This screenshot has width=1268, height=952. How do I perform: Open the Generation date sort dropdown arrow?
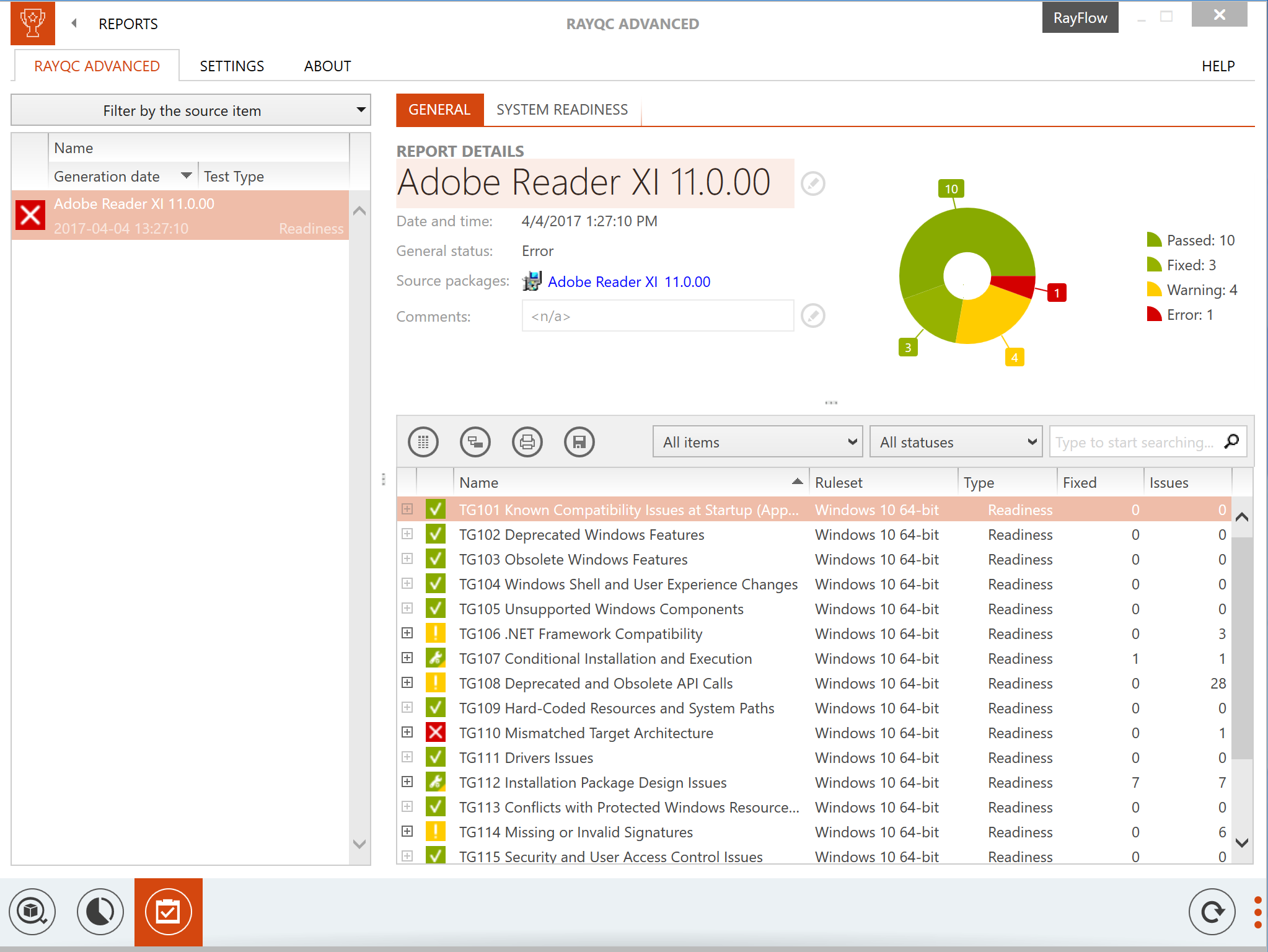(186, 176)
